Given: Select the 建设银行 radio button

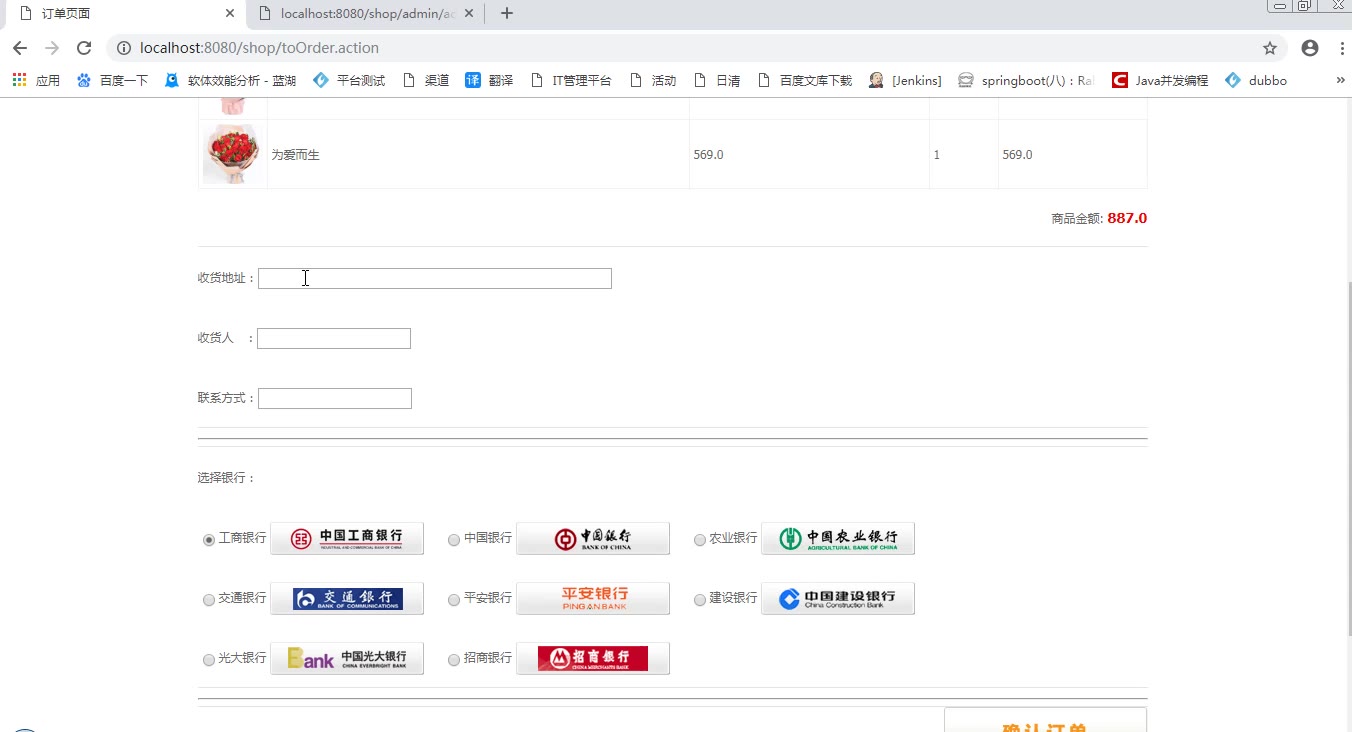Looking at the screenshot, I should tap(700, 600).
